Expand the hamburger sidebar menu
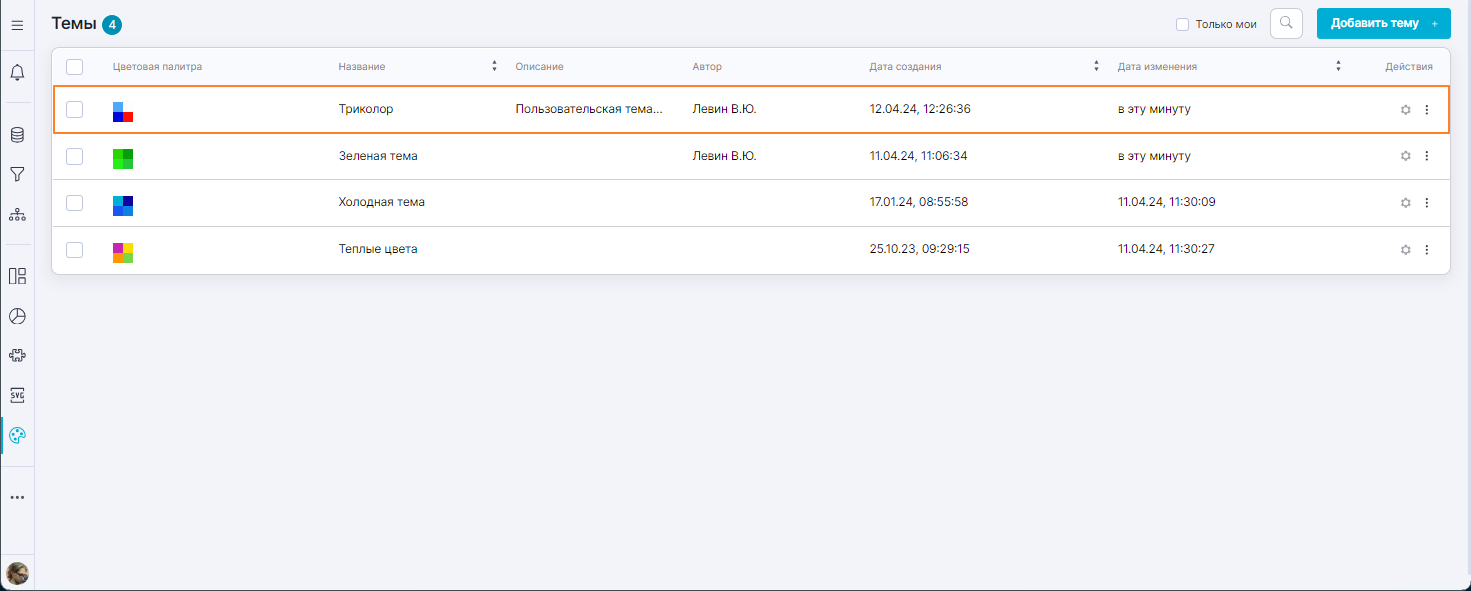The image size is (1471, 591). (x=17, y=25)
